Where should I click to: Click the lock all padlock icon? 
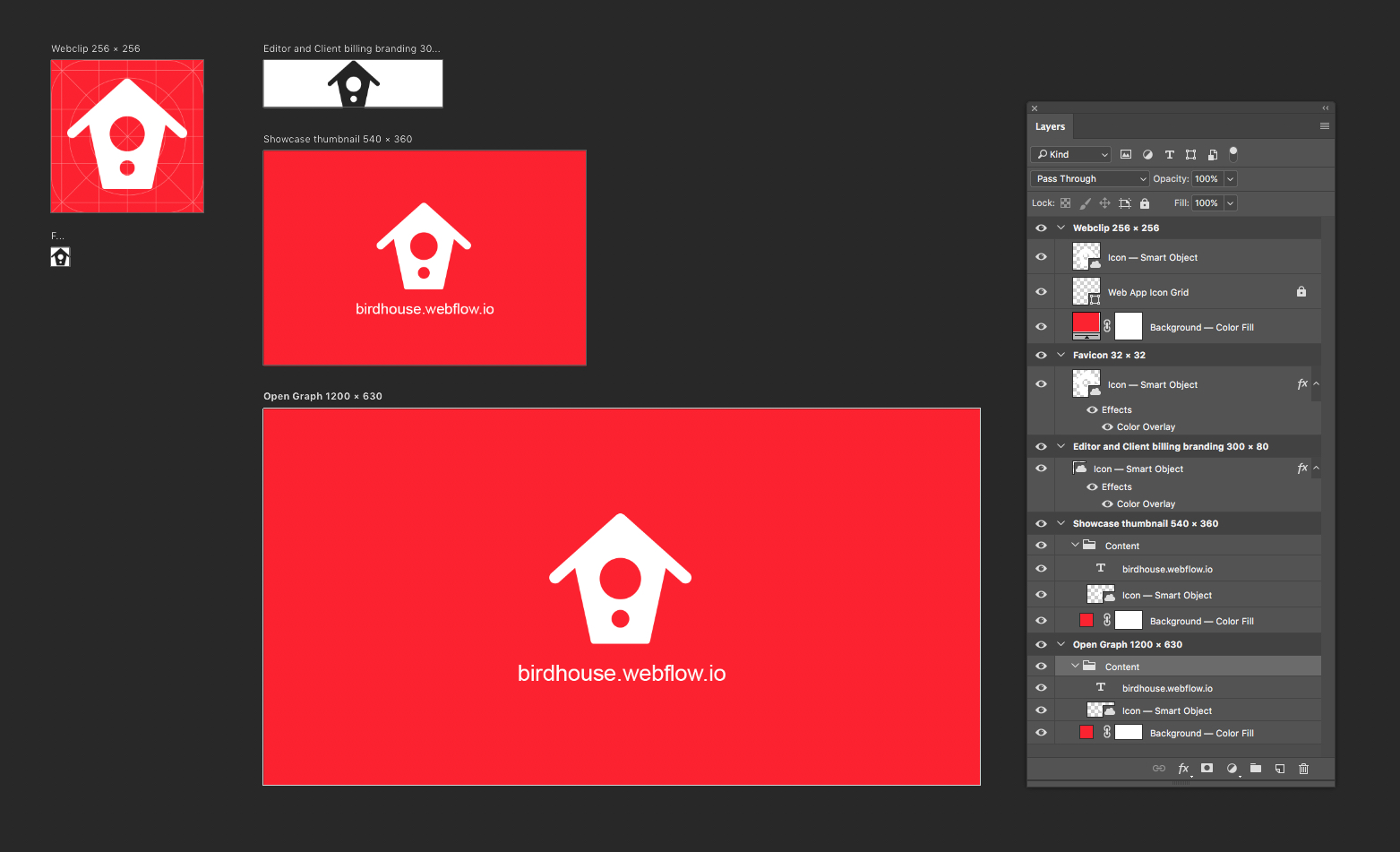pyautogui.click(x=1145, y=203)
